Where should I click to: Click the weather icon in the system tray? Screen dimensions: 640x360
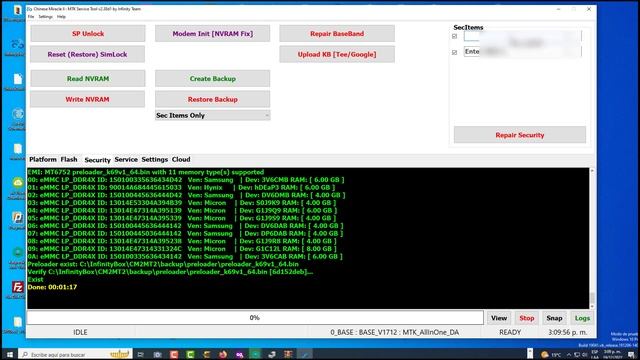544,354
